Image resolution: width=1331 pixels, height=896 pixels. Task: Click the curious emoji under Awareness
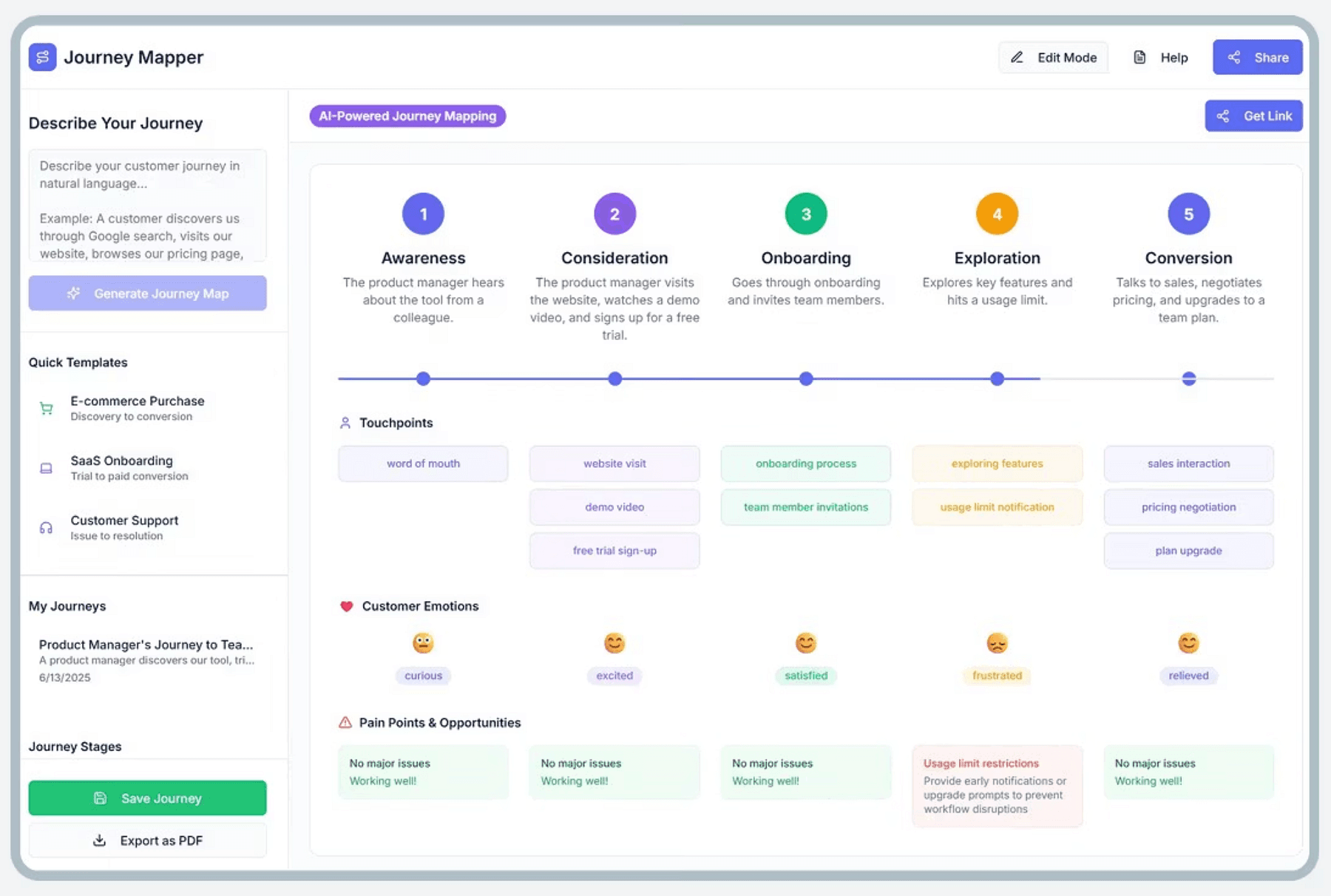tap(423, 643)
